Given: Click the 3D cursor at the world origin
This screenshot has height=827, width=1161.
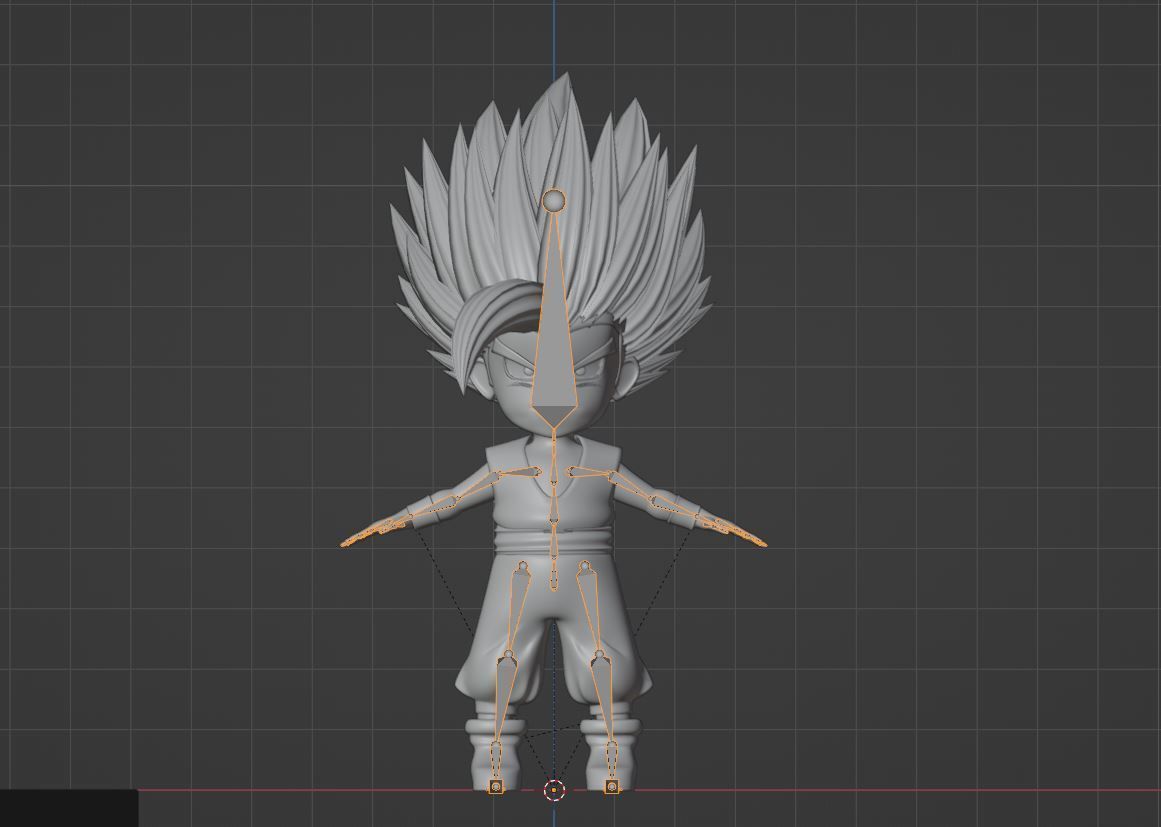Looking at the screenshot, I should pos(554,790).
